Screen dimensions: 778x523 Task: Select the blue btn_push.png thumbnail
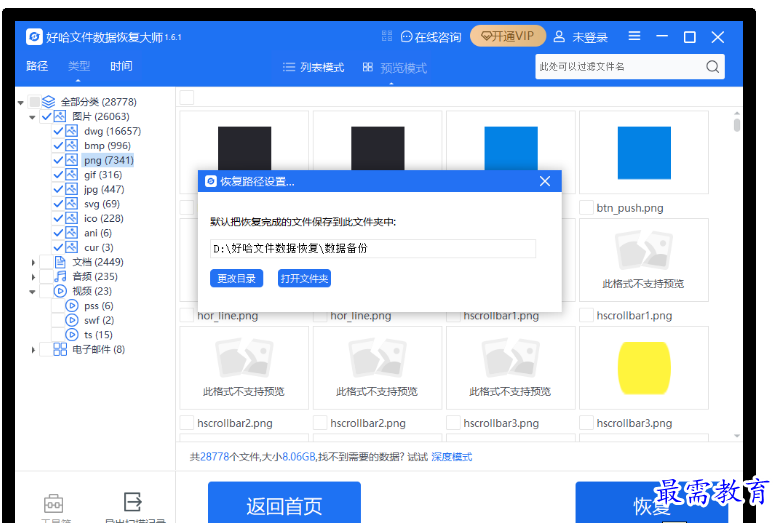click(644, 152)
